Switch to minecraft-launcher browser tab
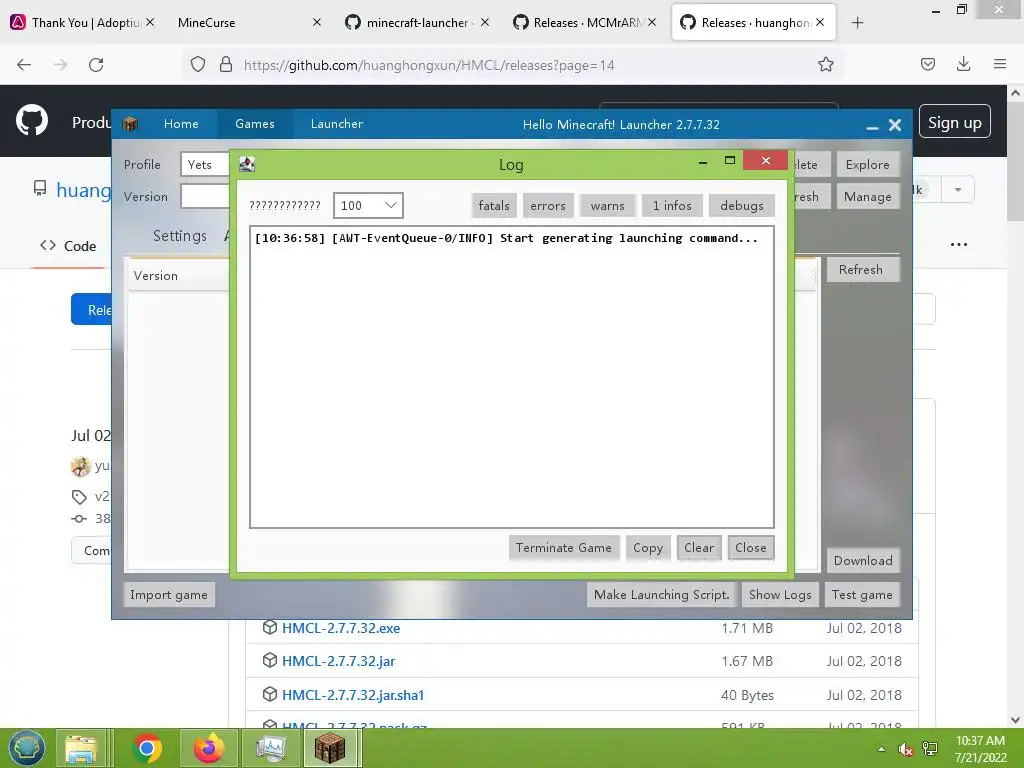This screenshot has width=1024, height=768. [418, 23]
